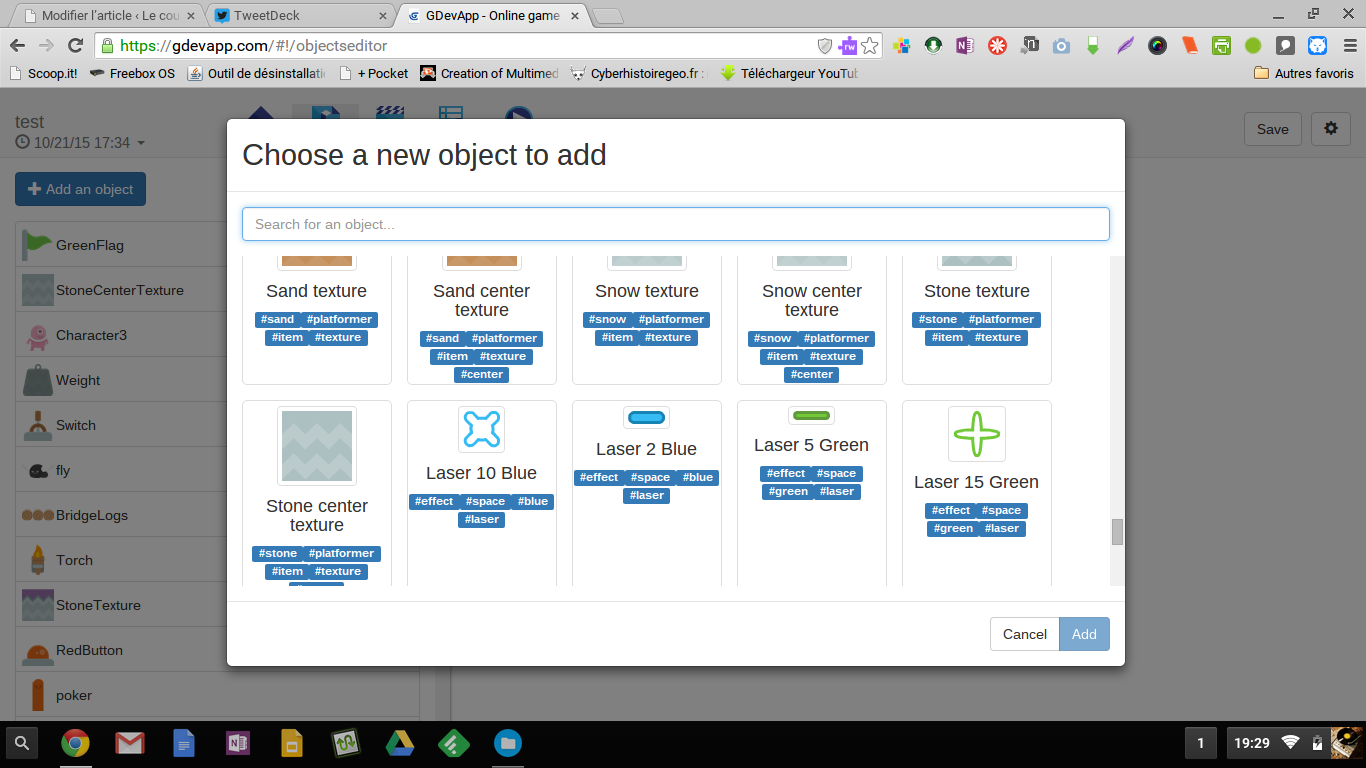Click the shelf clock showing 19:29
This screenshot has width=1366, height=768.
1252,743
